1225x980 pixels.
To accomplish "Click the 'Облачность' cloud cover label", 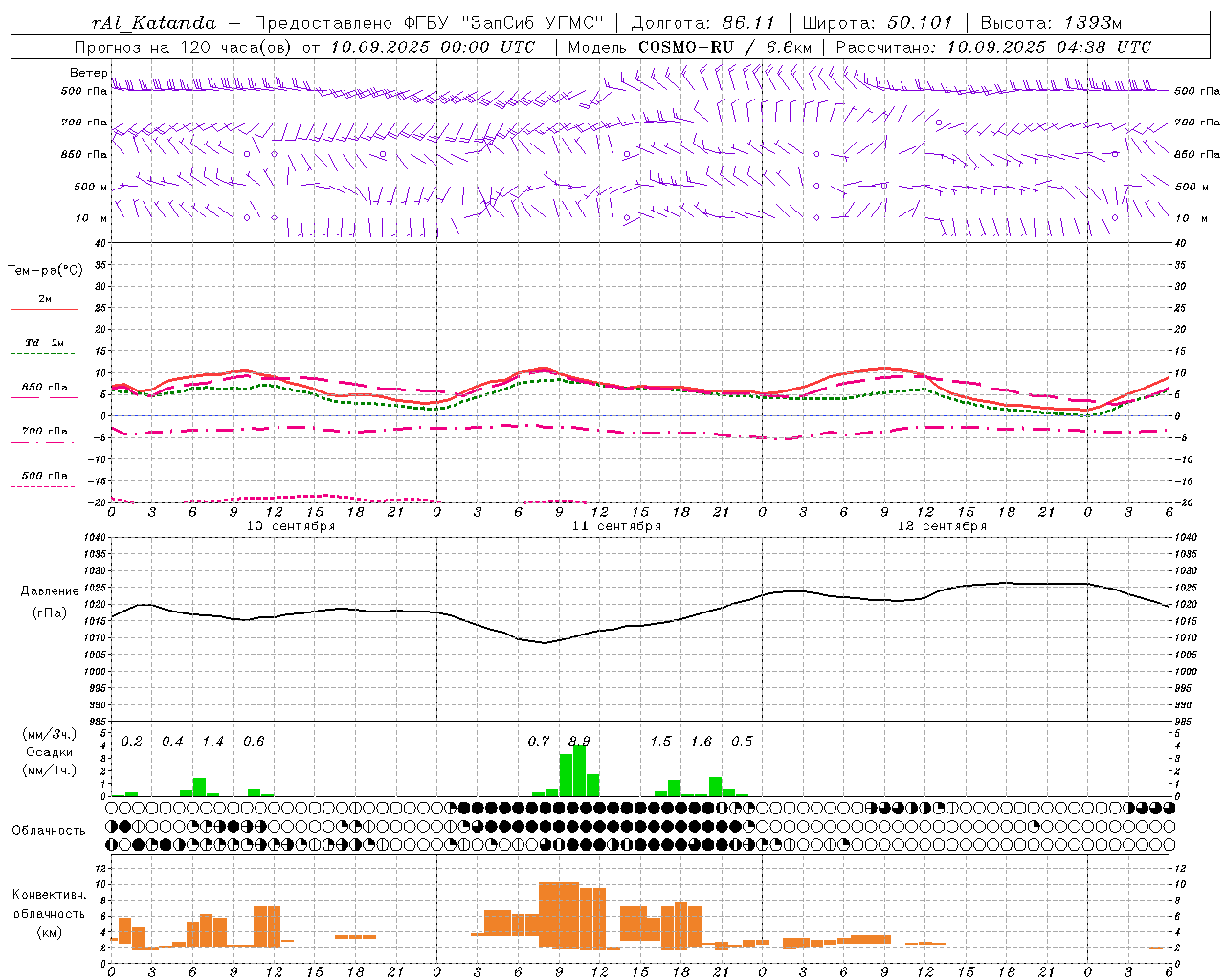I will 49,831.
